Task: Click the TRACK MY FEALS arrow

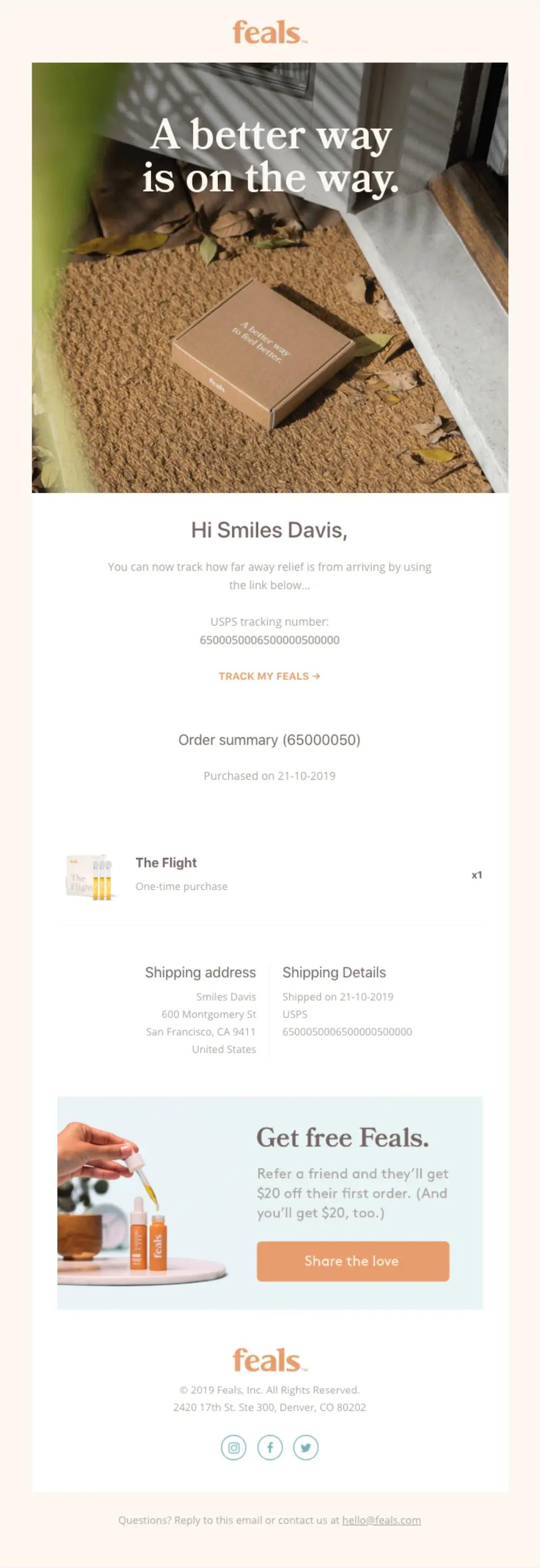Action: tap(317, 675)
